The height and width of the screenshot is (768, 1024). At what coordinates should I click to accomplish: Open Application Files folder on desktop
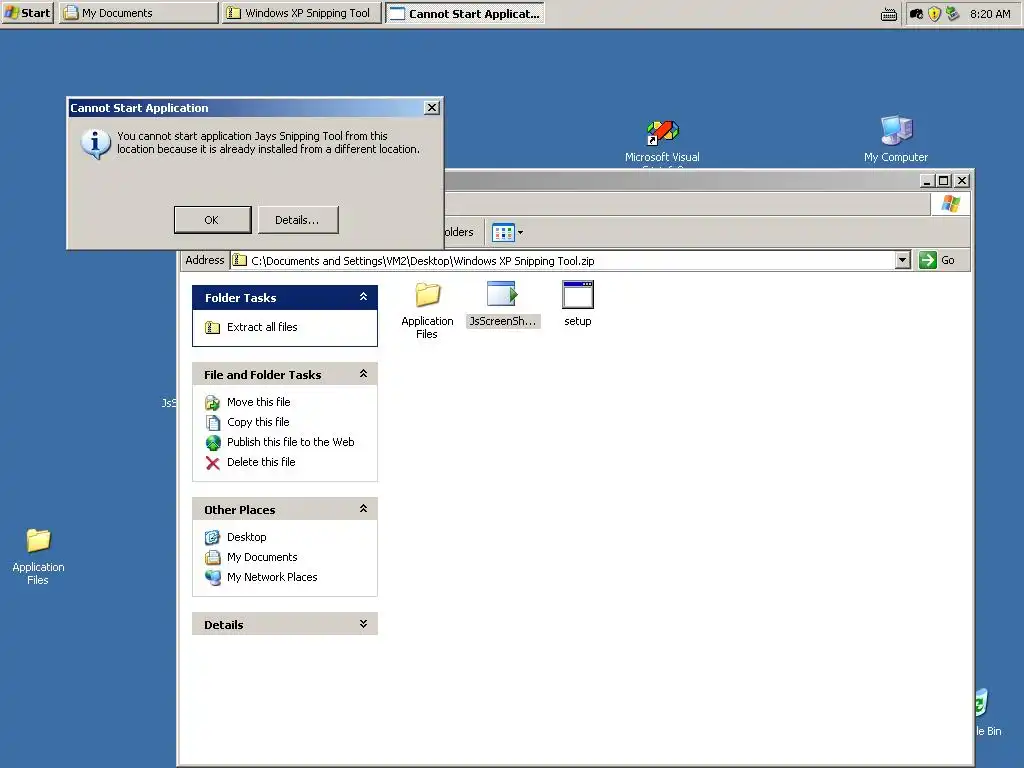38,557
